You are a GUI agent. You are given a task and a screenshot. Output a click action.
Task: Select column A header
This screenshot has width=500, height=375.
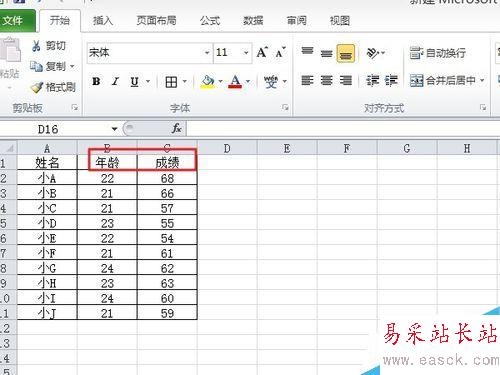point(47,148)
